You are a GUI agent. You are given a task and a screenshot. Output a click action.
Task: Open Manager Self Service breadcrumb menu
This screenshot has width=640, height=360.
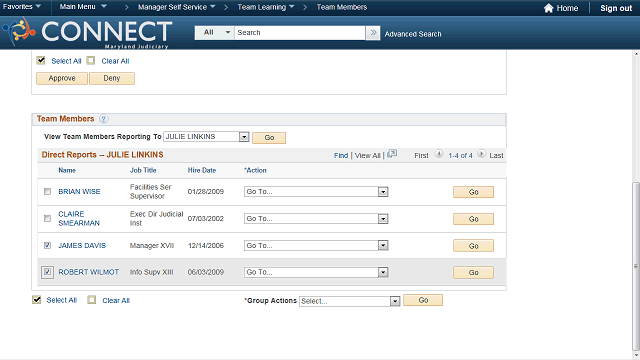tap(177, 7)
